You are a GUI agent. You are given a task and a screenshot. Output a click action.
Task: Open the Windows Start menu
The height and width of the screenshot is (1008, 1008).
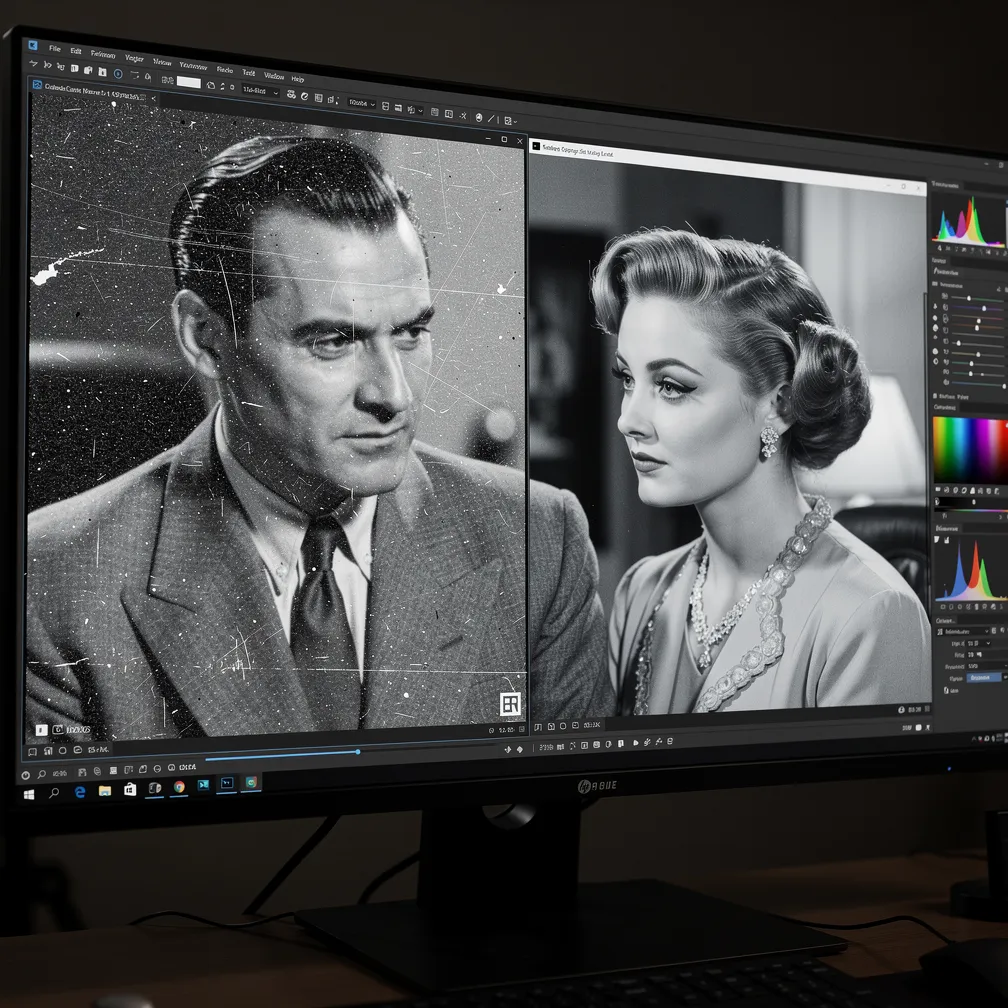29,795
